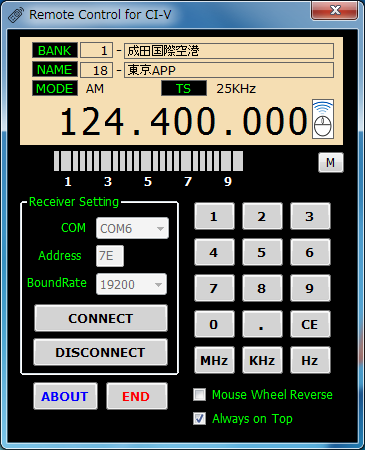Screen dimensions: 365x450
Task: Click the remote control title bar icon
Action: (16, 15)
